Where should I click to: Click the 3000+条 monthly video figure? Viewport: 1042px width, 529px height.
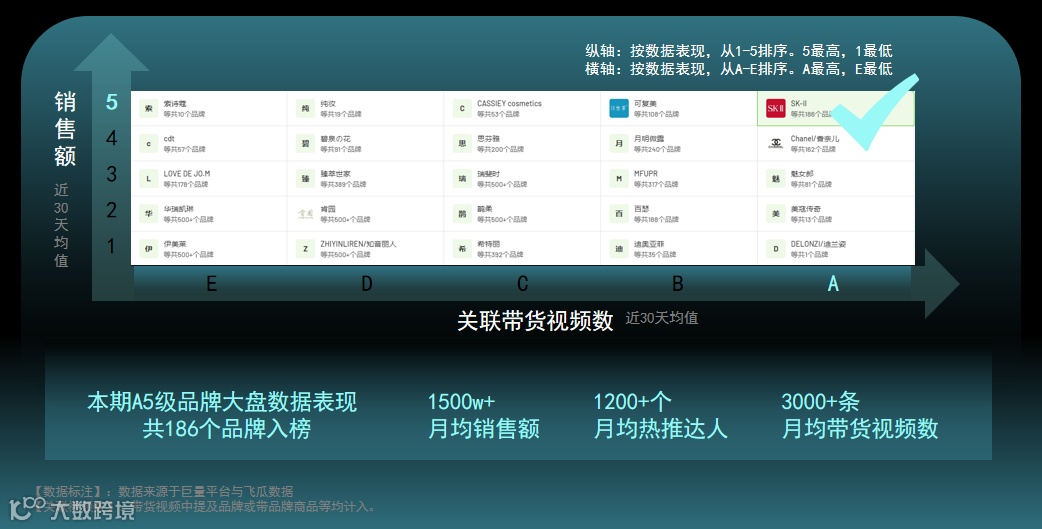pos(821,402)
